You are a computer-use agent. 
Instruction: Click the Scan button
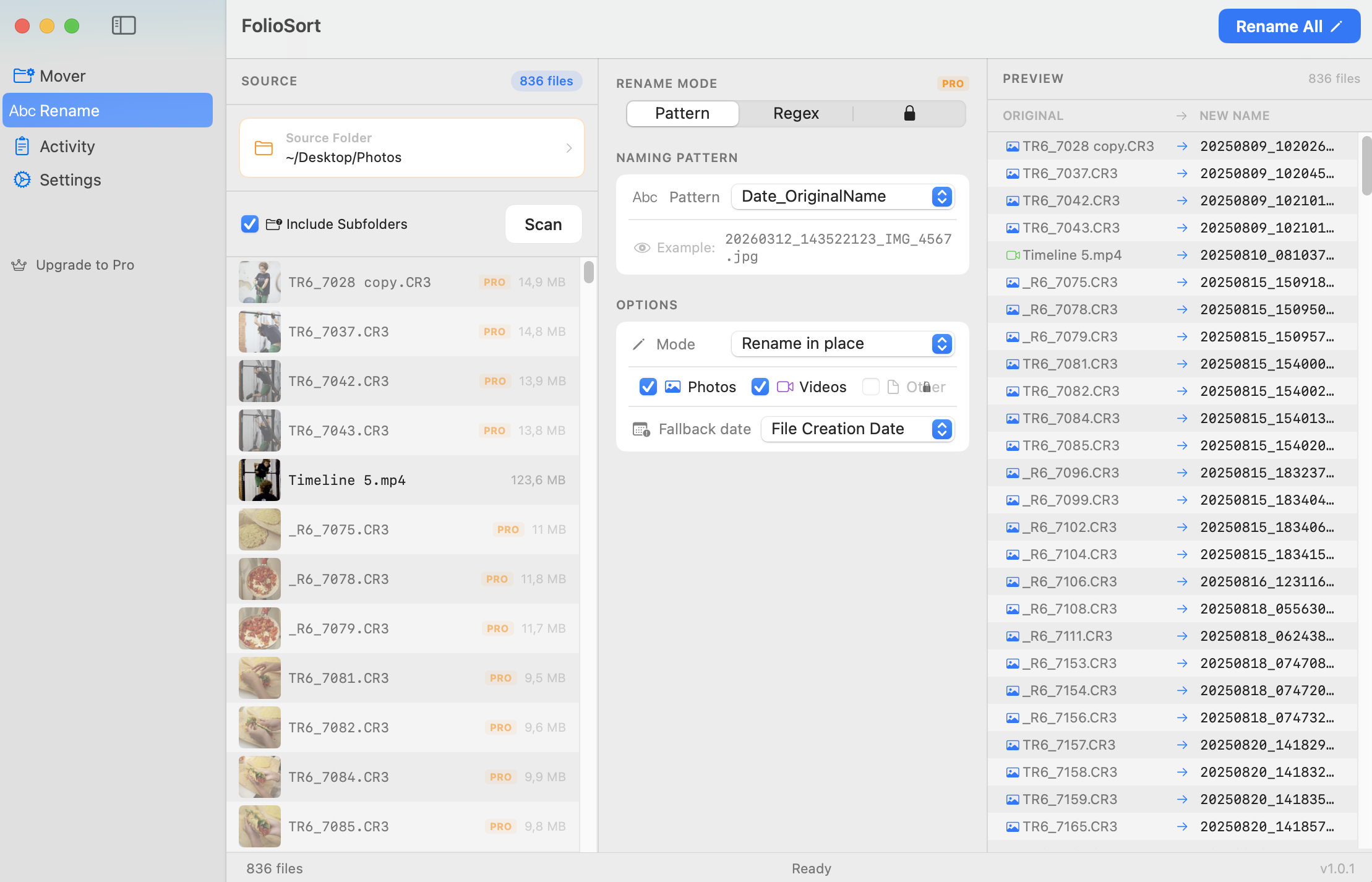pyautogui.click(x=543, y=224)
